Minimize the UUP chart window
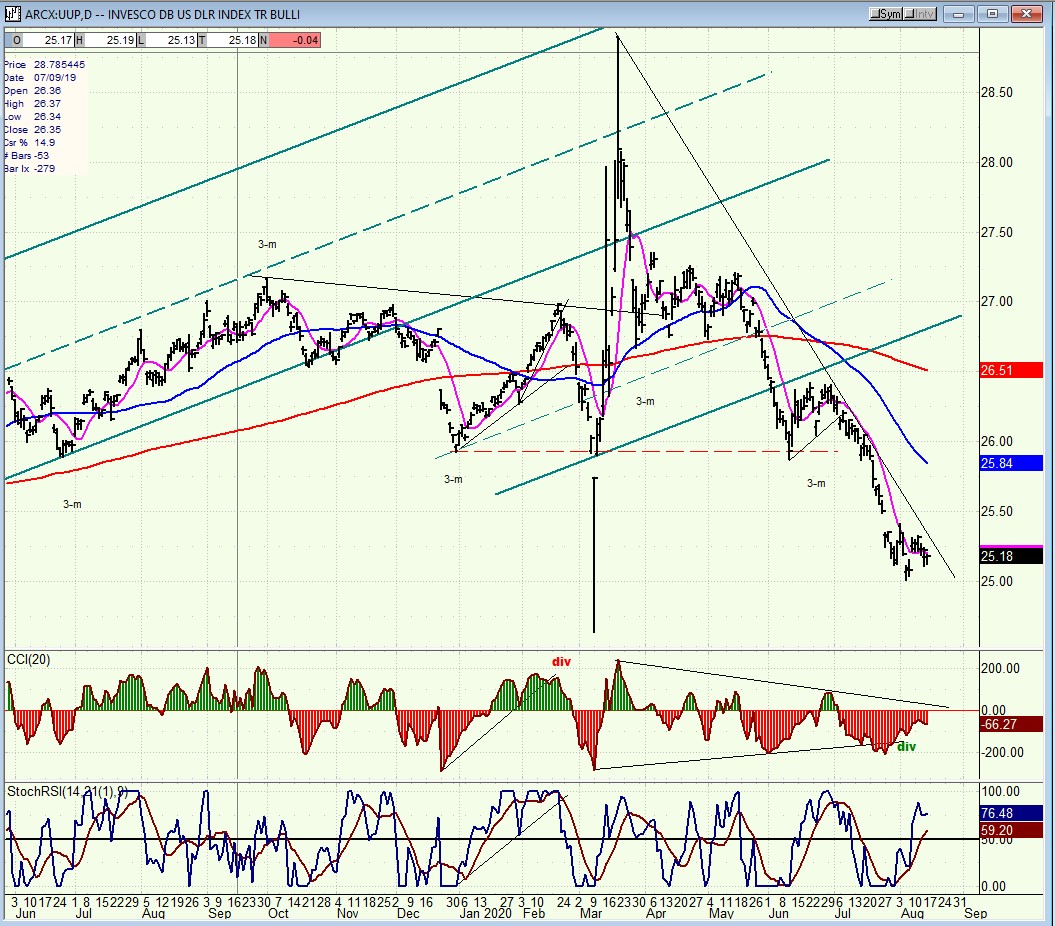The width and height of the screenshot is (1055, 926). (958, 13)
